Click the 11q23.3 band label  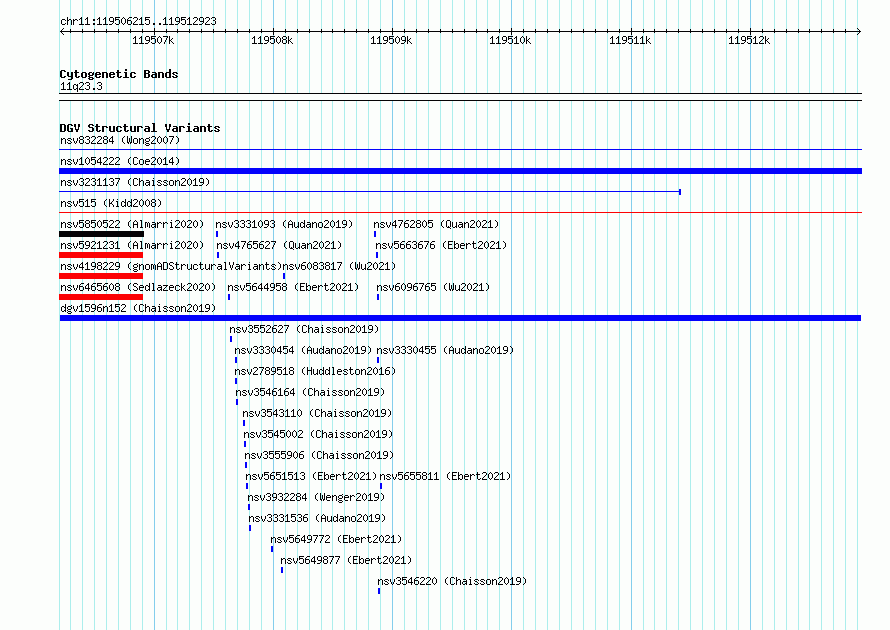81,86
